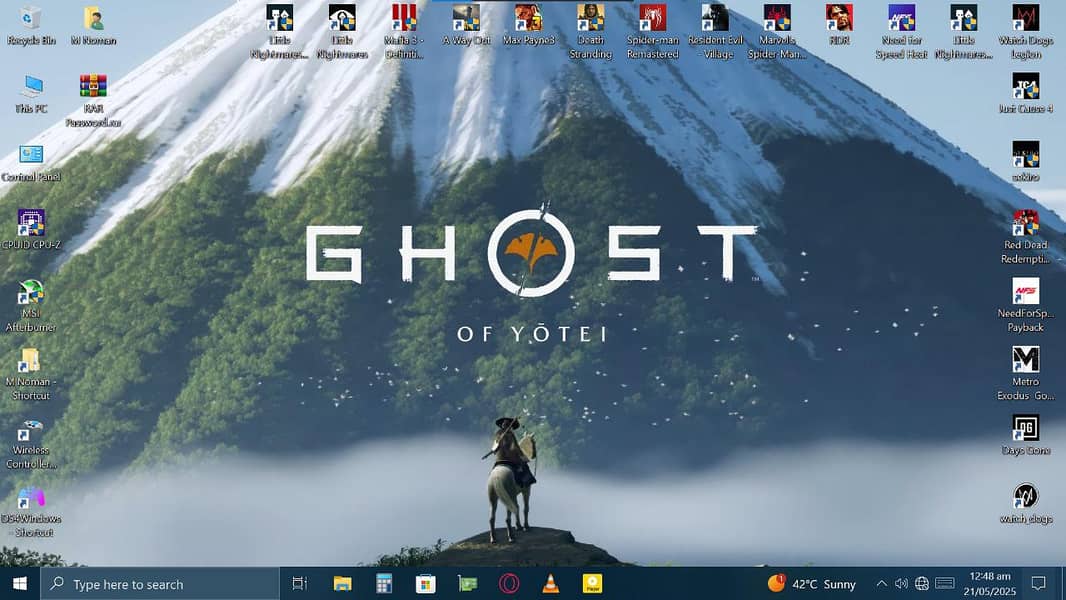Open File Explorer from the taskbar
Viewport: 1066px width, 600px height.
343,583
